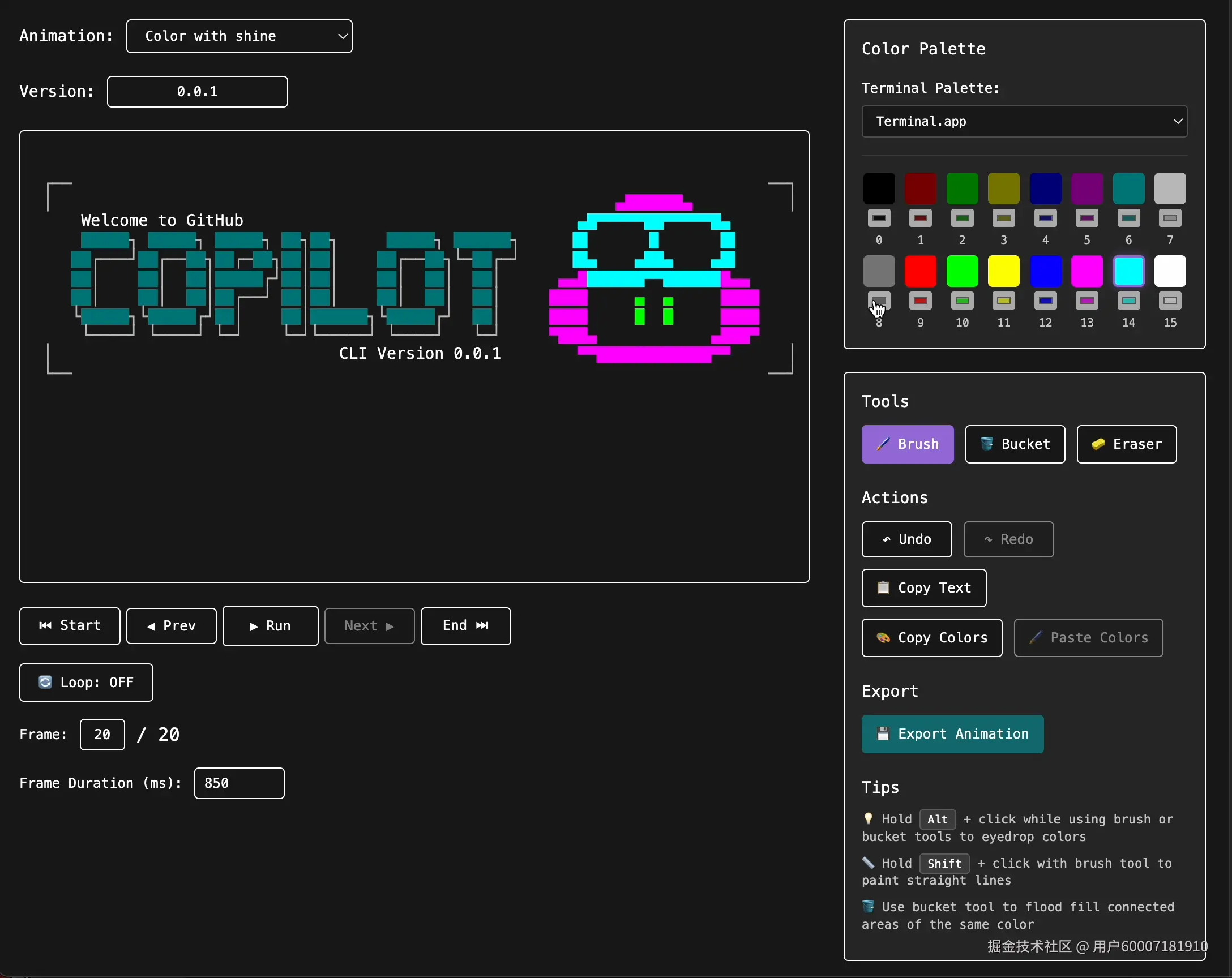Select the small green chip above number 10
This screenshot has height=978, width=1232.
[962, 301]
